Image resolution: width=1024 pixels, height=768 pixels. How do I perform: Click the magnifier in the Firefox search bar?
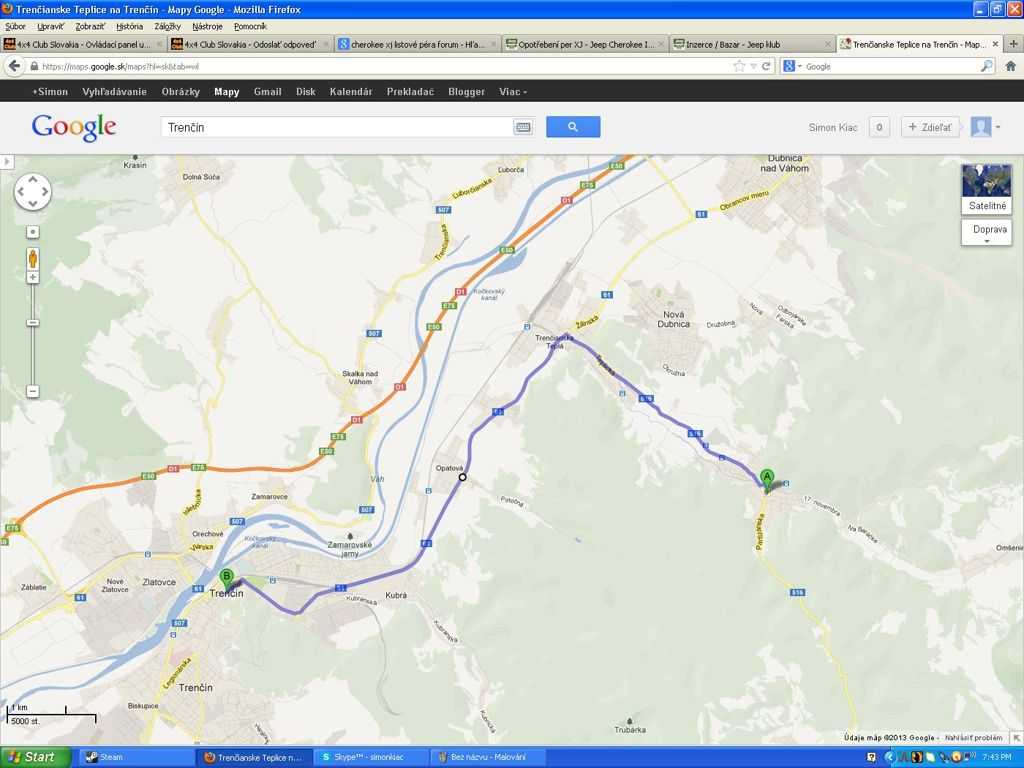pyautogui.click(x=987, y=66)
